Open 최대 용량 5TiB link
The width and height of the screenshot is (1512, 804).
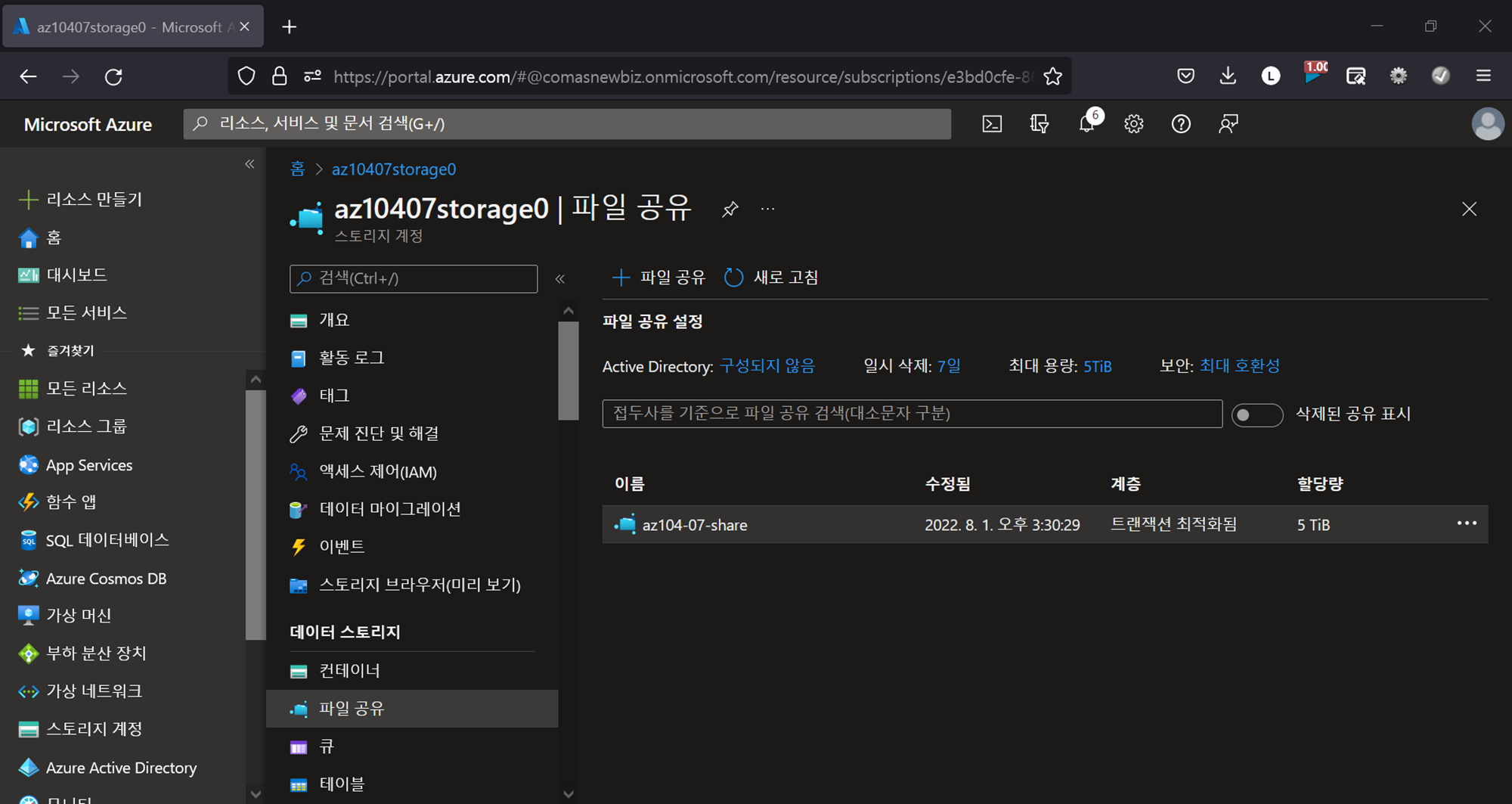tap(1098, 367)
